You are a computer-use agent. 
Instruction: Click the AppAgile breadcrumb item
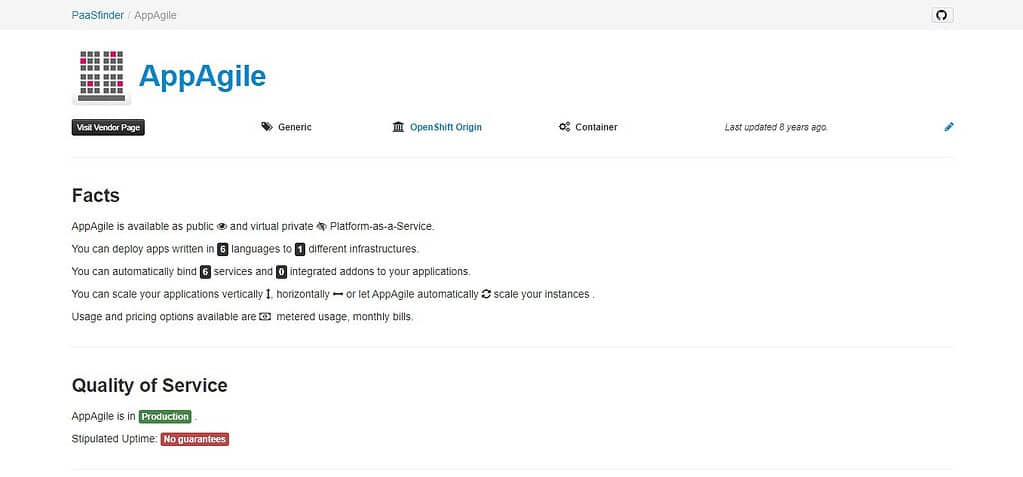tap(155, 15)
